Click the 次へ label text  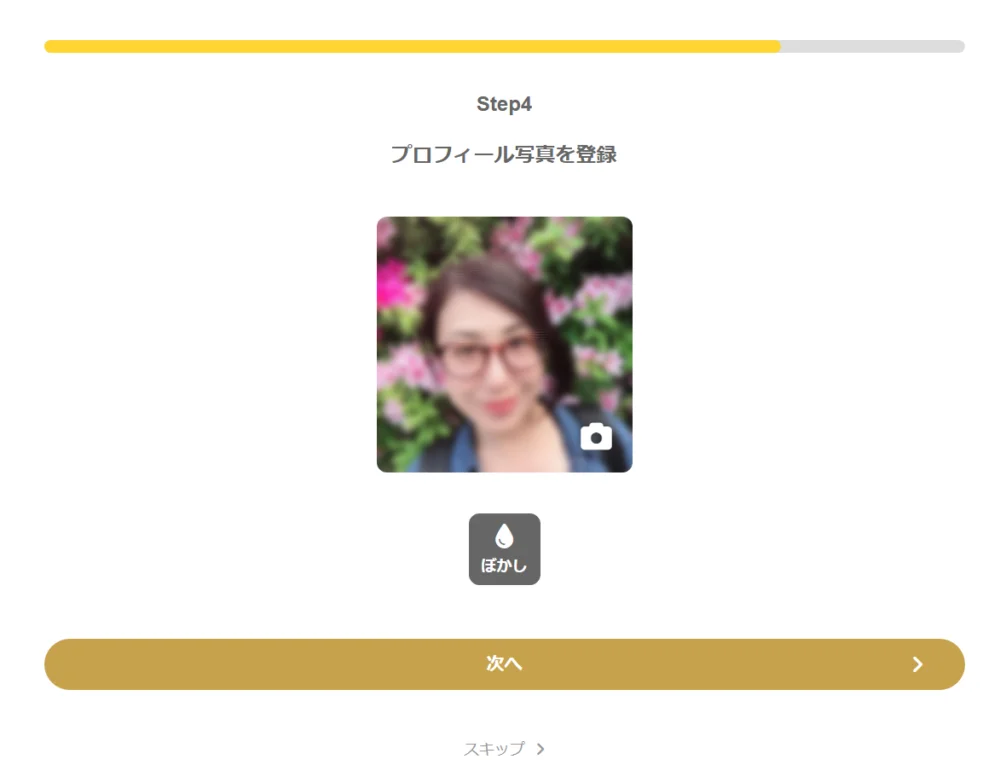(x=504, y=664)
